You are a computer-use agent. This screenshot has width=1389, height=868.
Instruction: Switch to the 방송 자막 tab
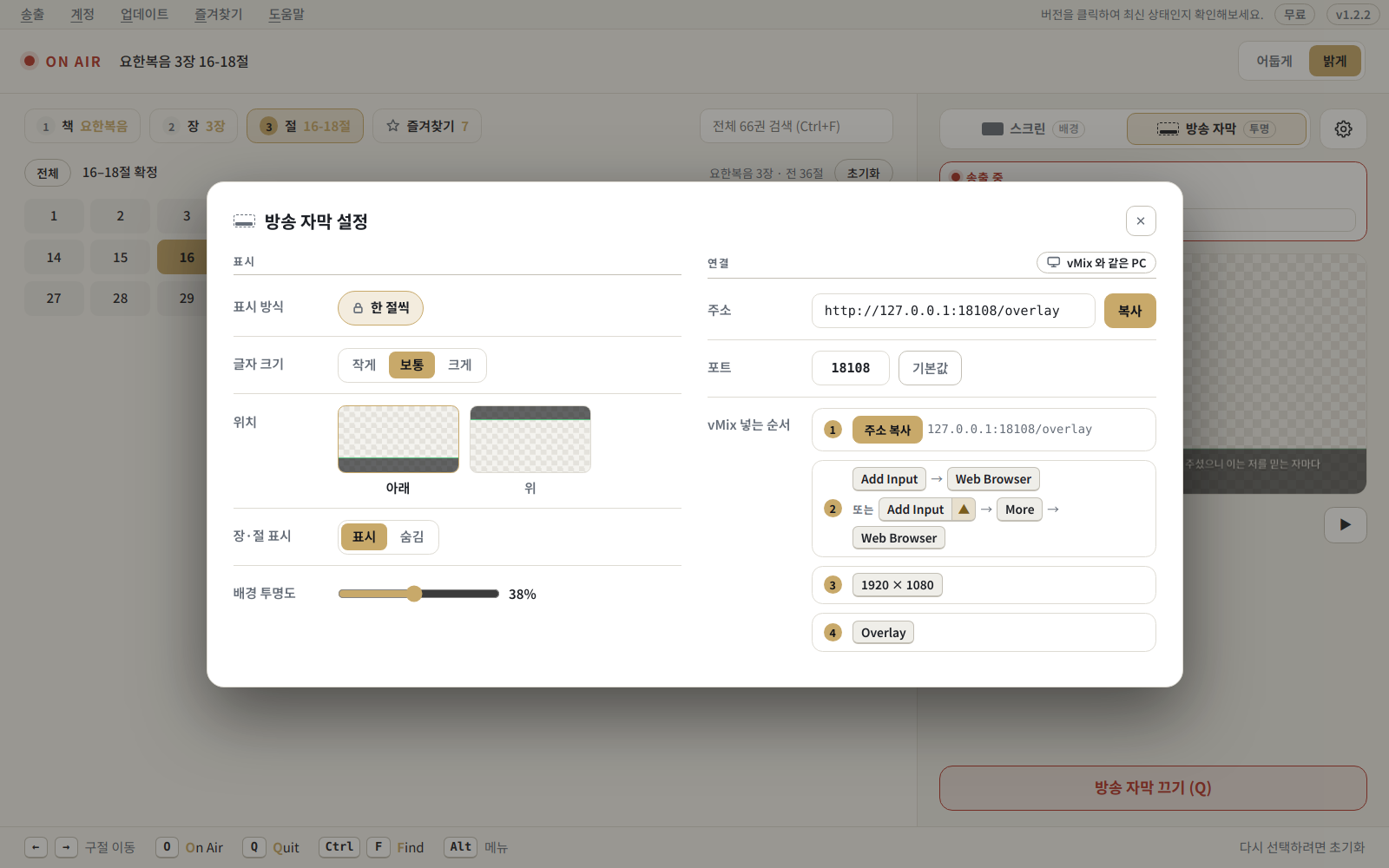(1216, 128)
